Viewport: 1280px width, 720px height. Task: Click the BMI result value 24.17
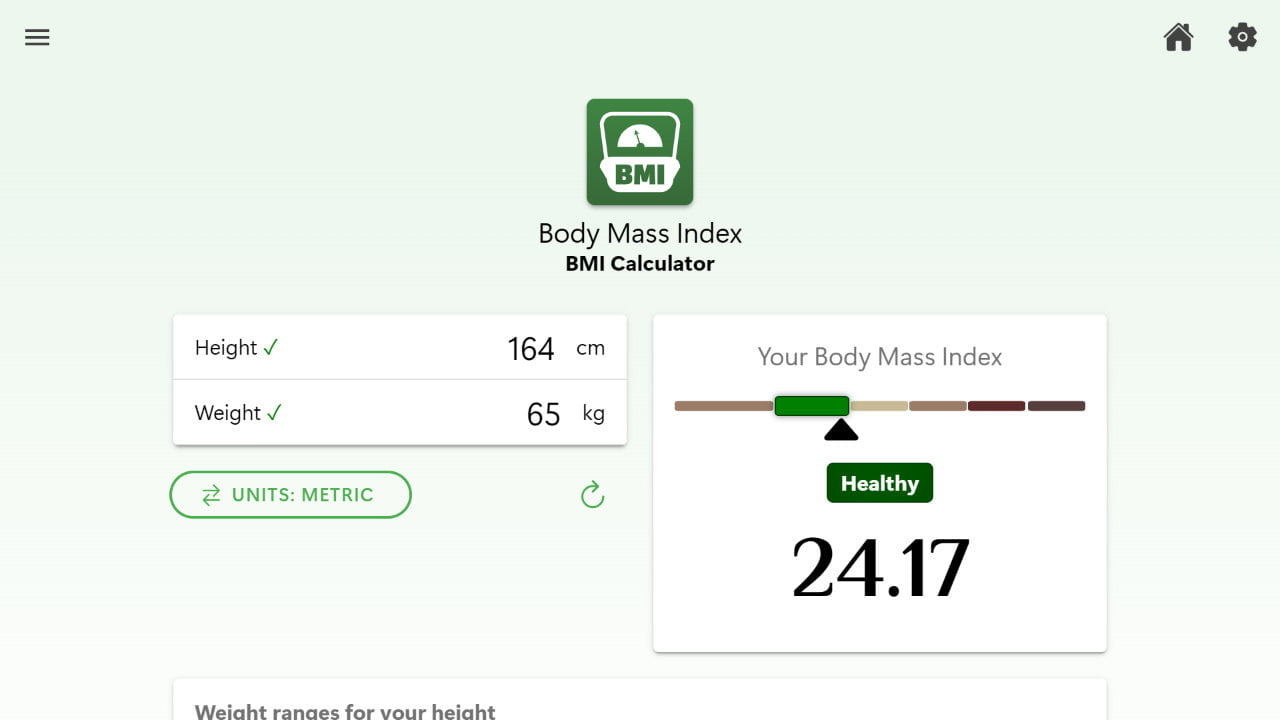click(879, 566)
